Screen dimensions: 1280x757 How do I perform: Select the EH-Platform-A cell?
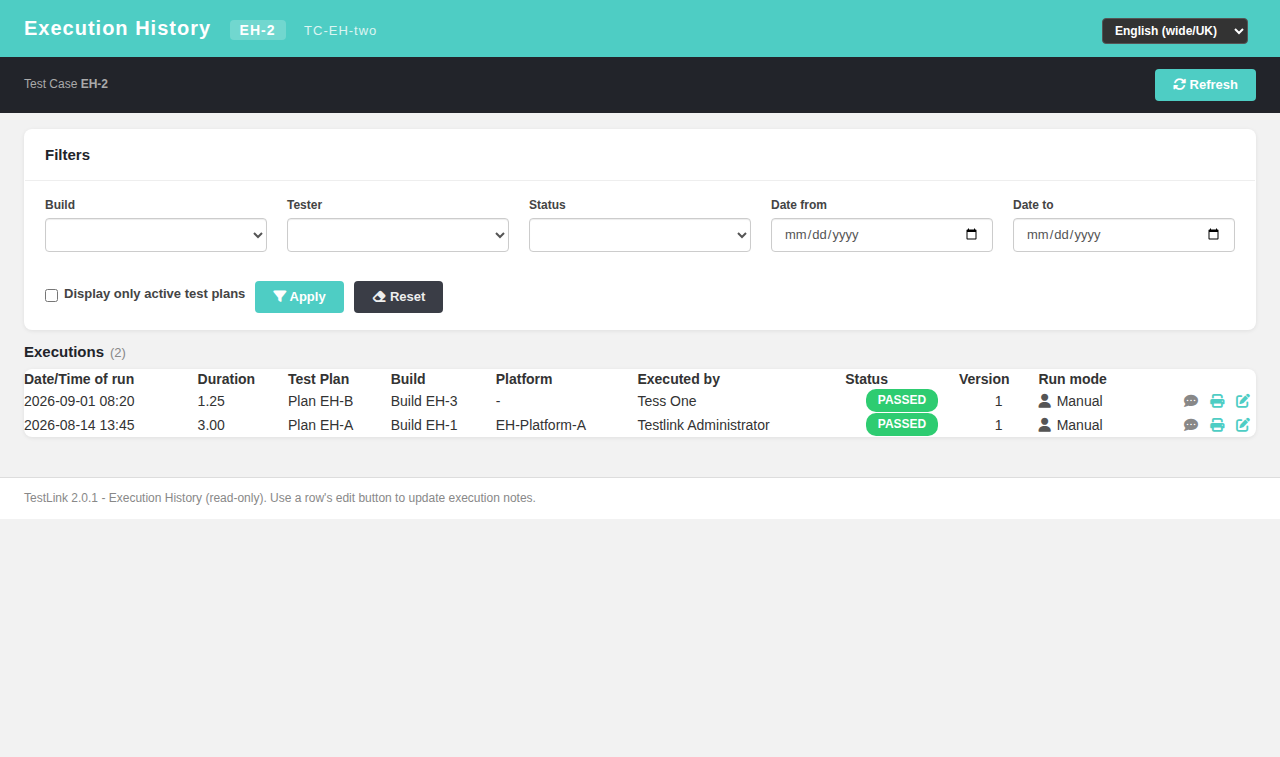tap(541, 425)
